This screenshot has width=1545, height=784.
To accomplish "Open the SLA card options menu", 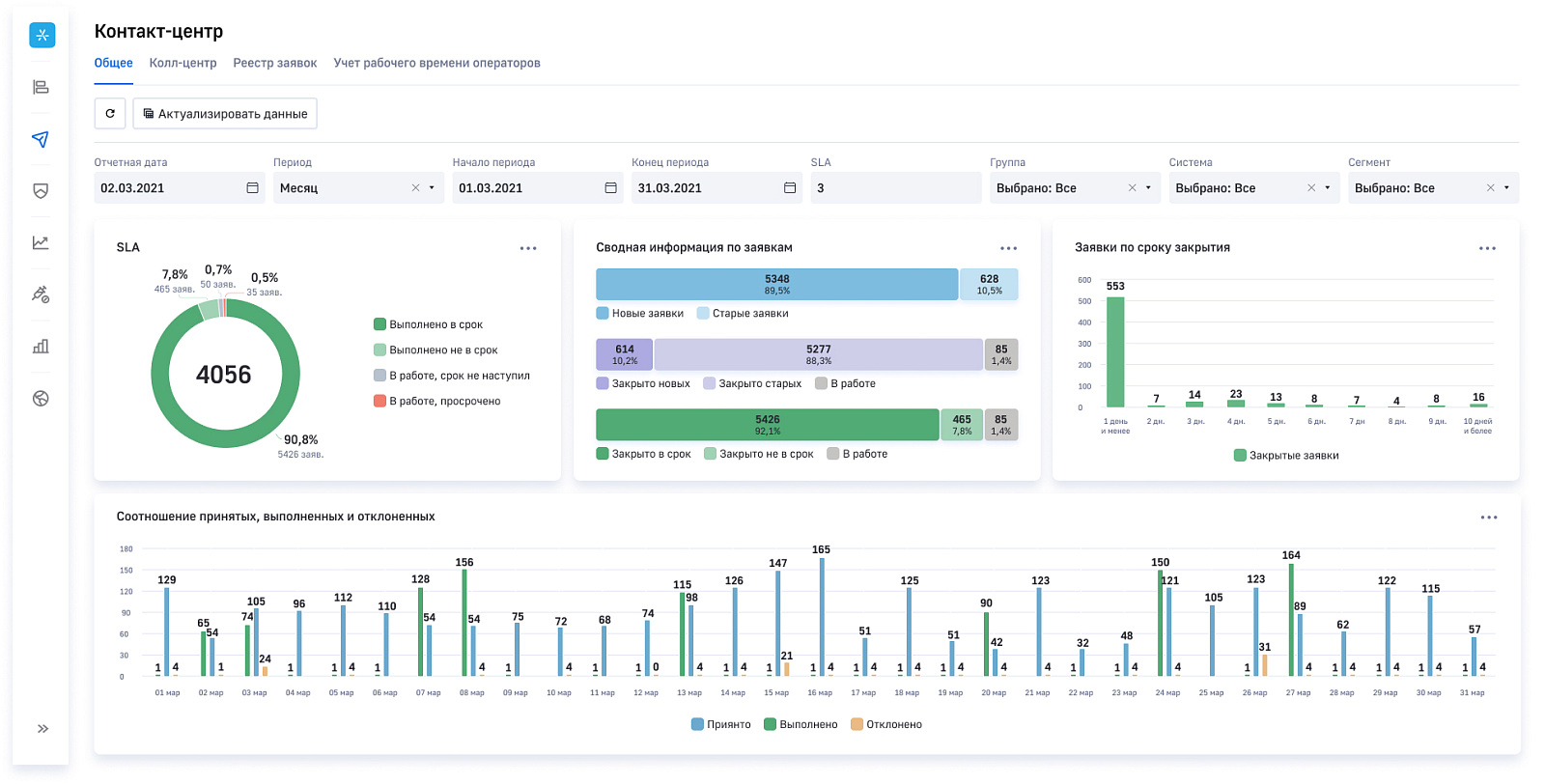I will [x=528, y=248].
